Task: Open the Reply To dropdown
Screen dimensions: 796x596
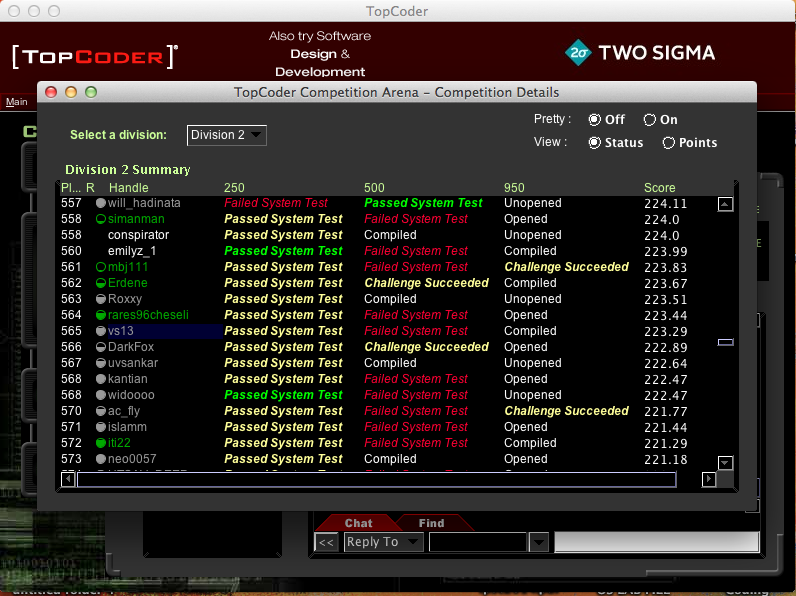Action: (x=383, y=542)
